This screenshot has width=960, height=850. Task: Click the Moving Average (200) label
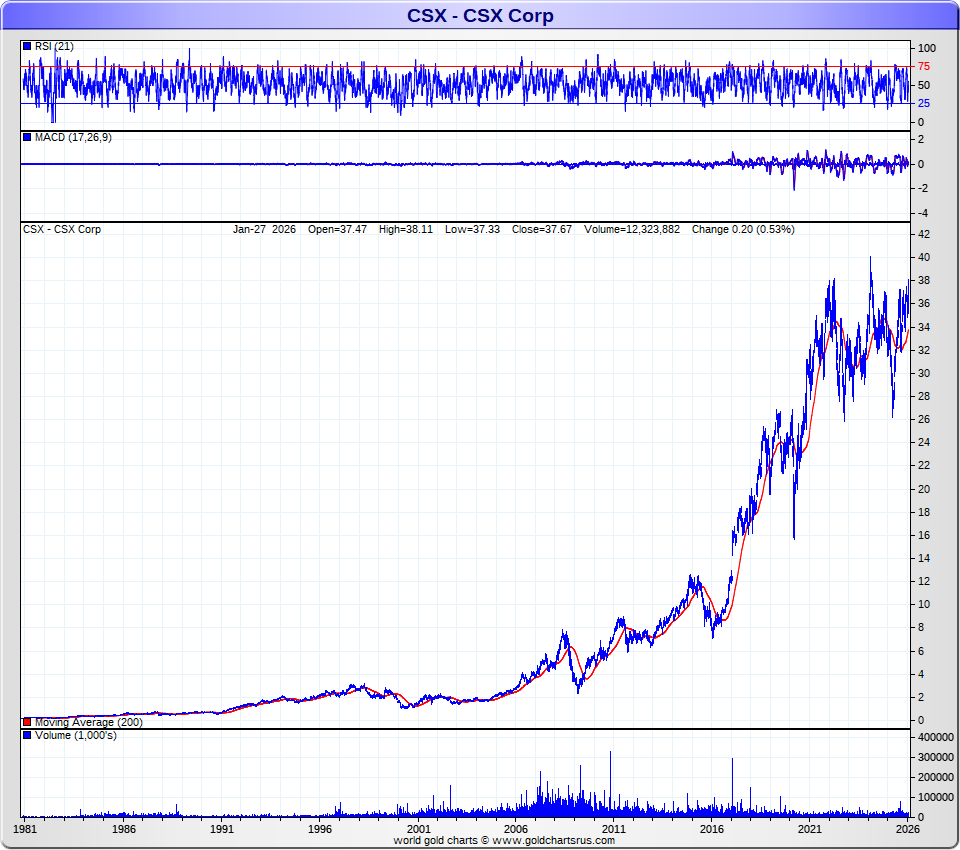88,722
